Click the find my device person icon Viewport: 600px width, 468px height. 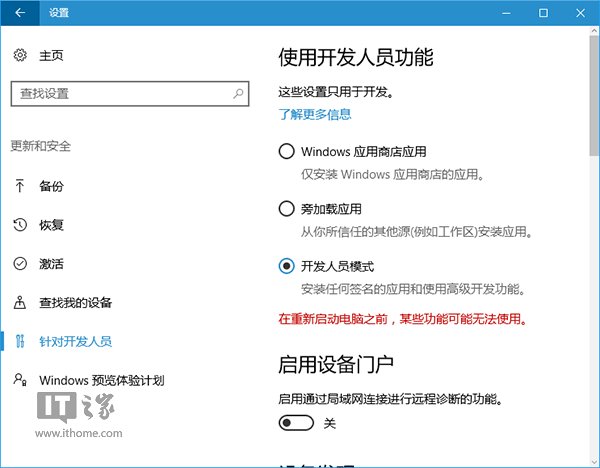tap(20, 302)
